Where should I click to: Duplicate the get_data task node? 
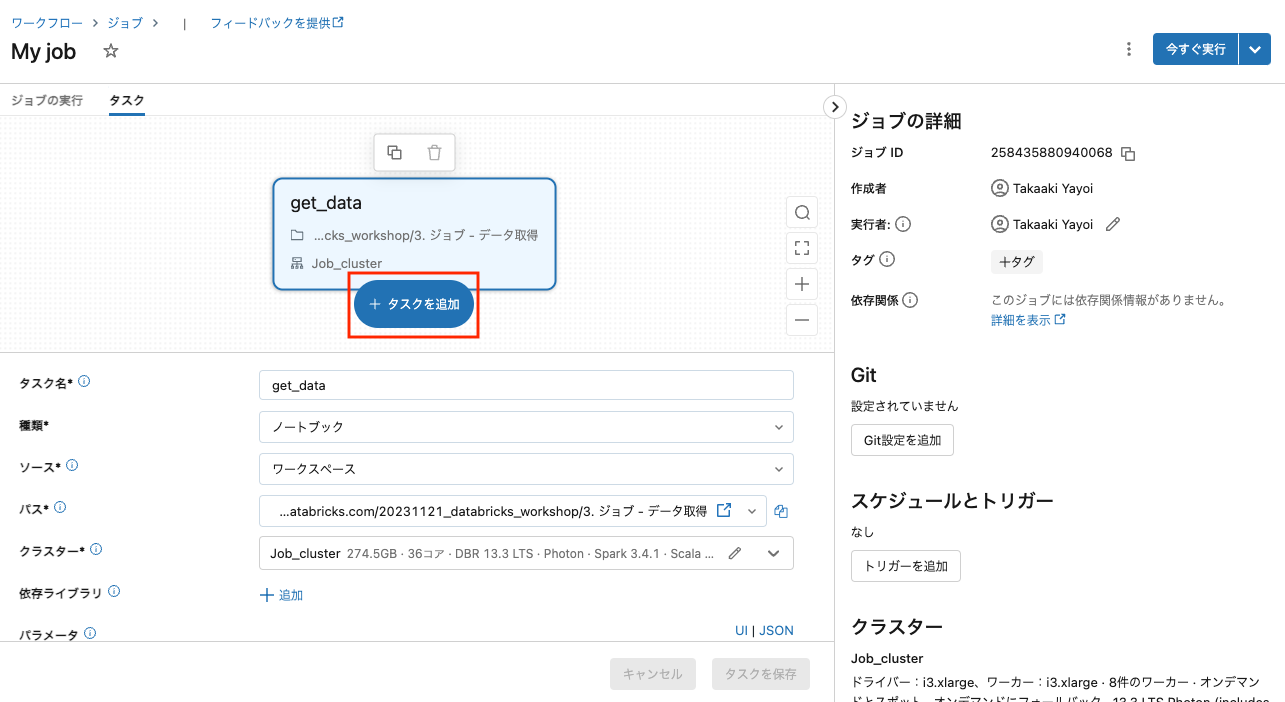(x=395, y=152)
